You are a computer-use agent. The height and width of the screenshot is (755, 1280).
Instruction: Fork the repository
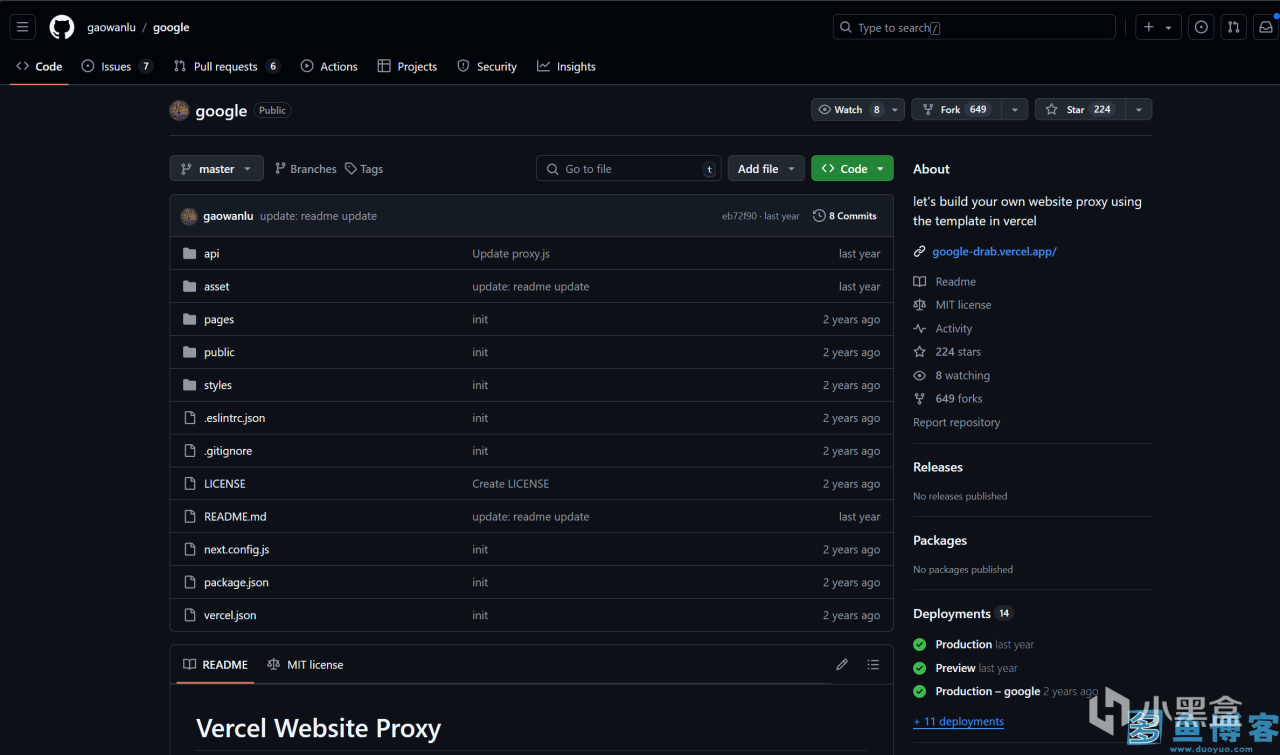(x=956, y=109)
